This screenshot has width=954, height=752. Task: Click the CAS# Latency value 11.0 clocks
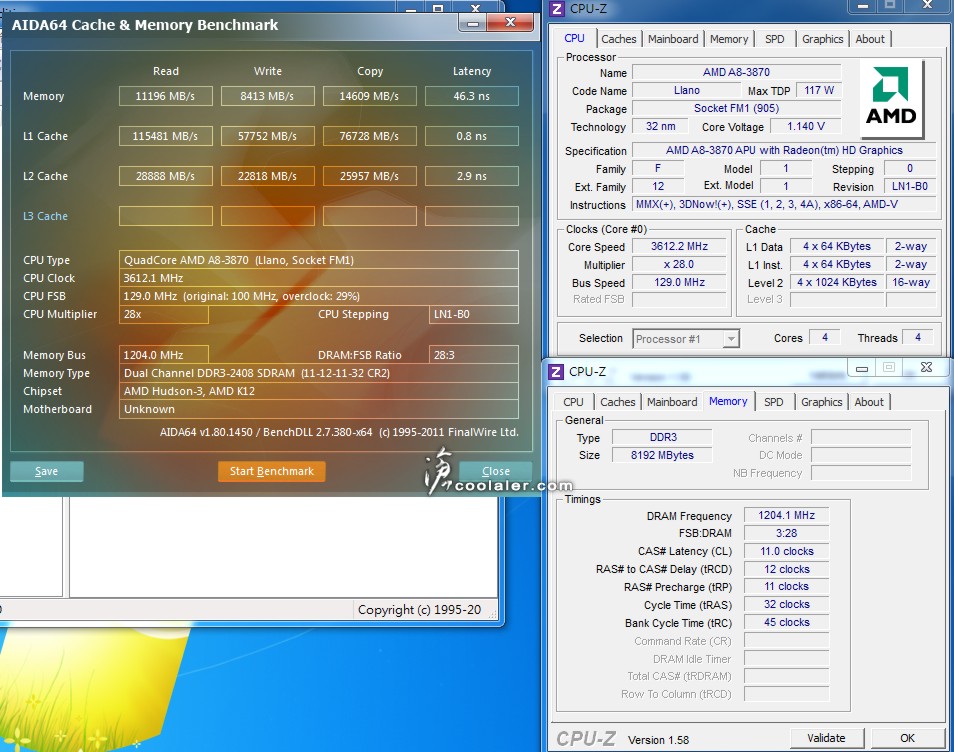pyautogui.click(x=786, y=551)
